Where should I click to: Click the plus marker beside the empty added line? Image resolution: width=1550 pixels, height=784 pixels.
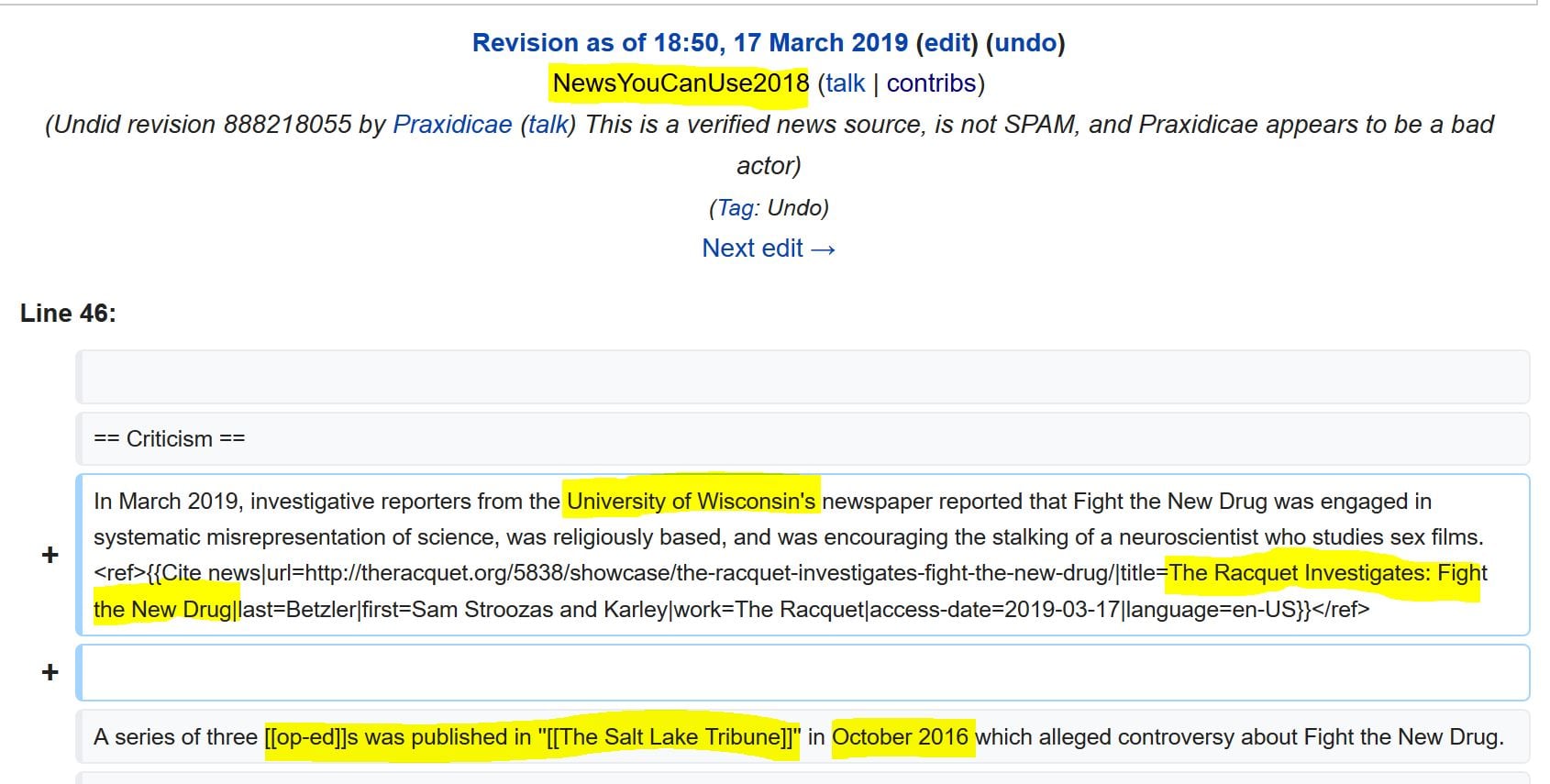(x=50, y=672)
